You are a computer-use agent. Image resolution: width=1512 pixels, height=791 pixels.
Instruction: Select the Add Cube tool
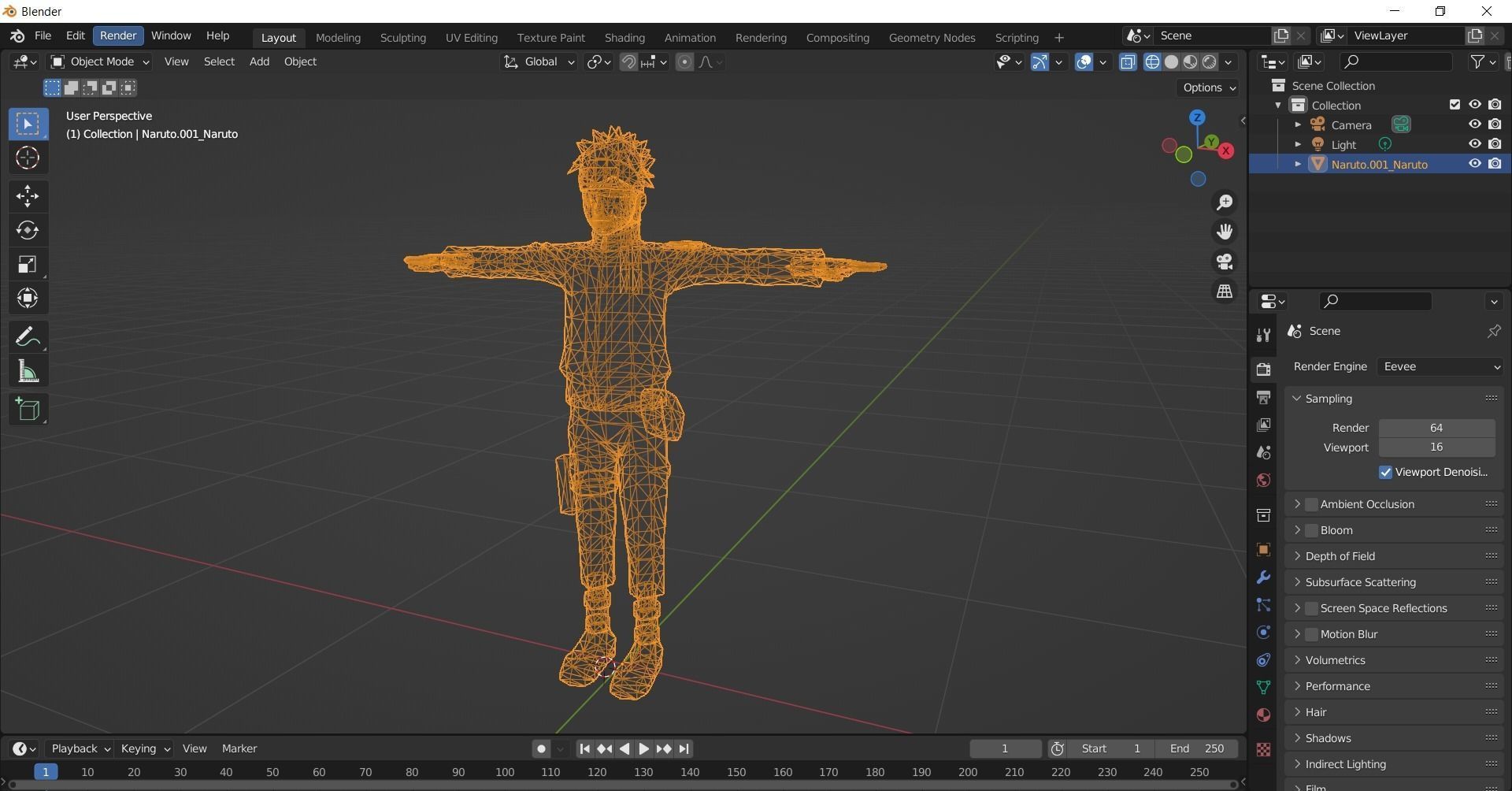pos(28,410)
